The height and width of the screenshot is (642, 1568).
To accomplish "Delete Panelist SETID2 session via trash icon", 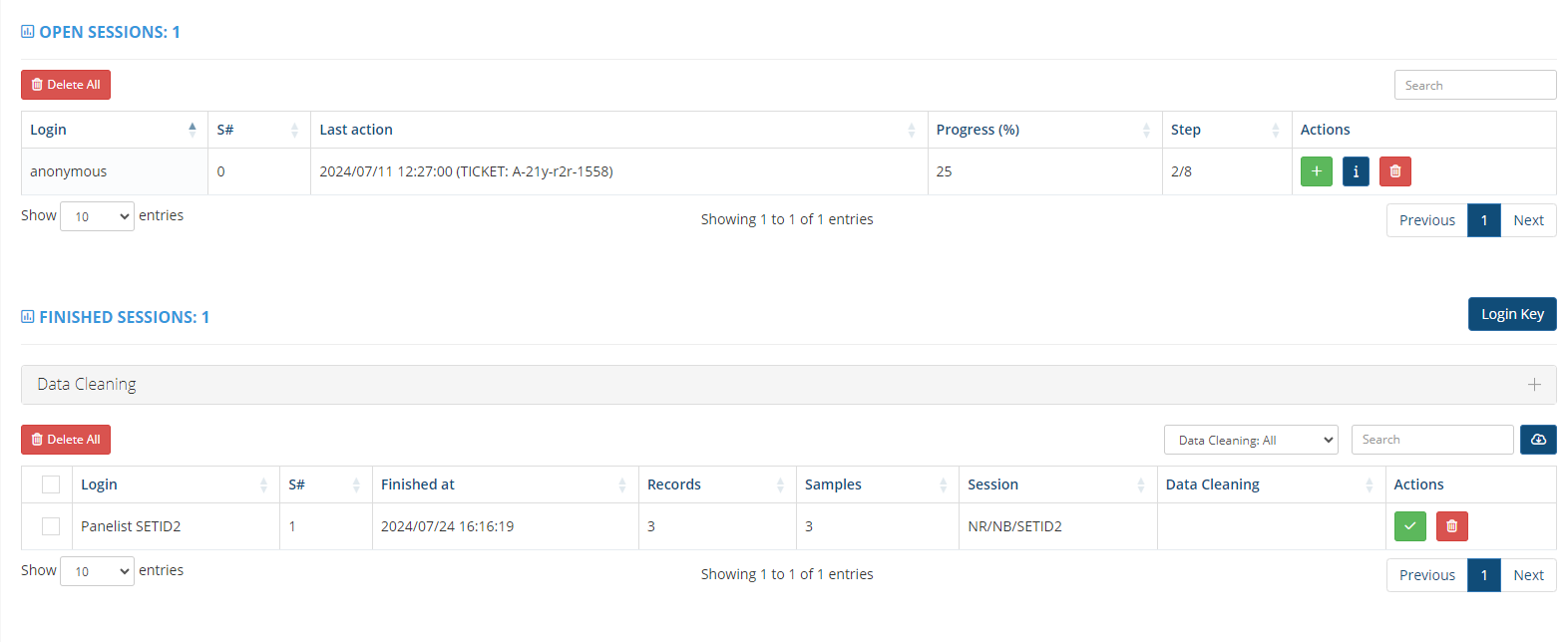I will 1451,526.
